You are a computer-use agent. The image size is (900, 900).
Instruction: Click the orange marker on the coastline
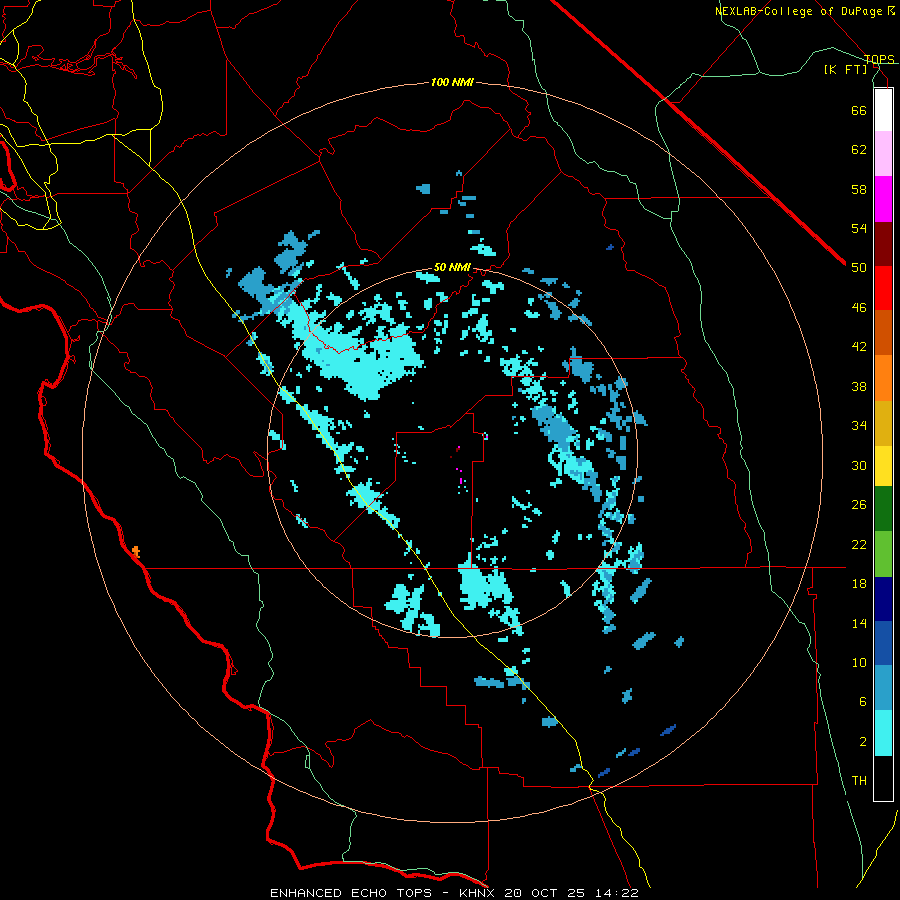pos(135,552)
